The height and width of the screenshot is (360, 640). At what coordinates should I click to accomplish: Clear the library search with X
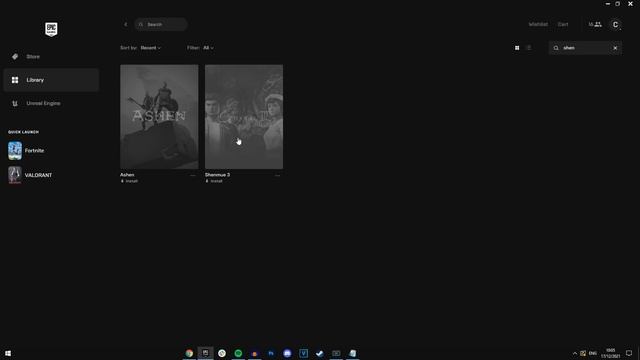pos(615,48)
